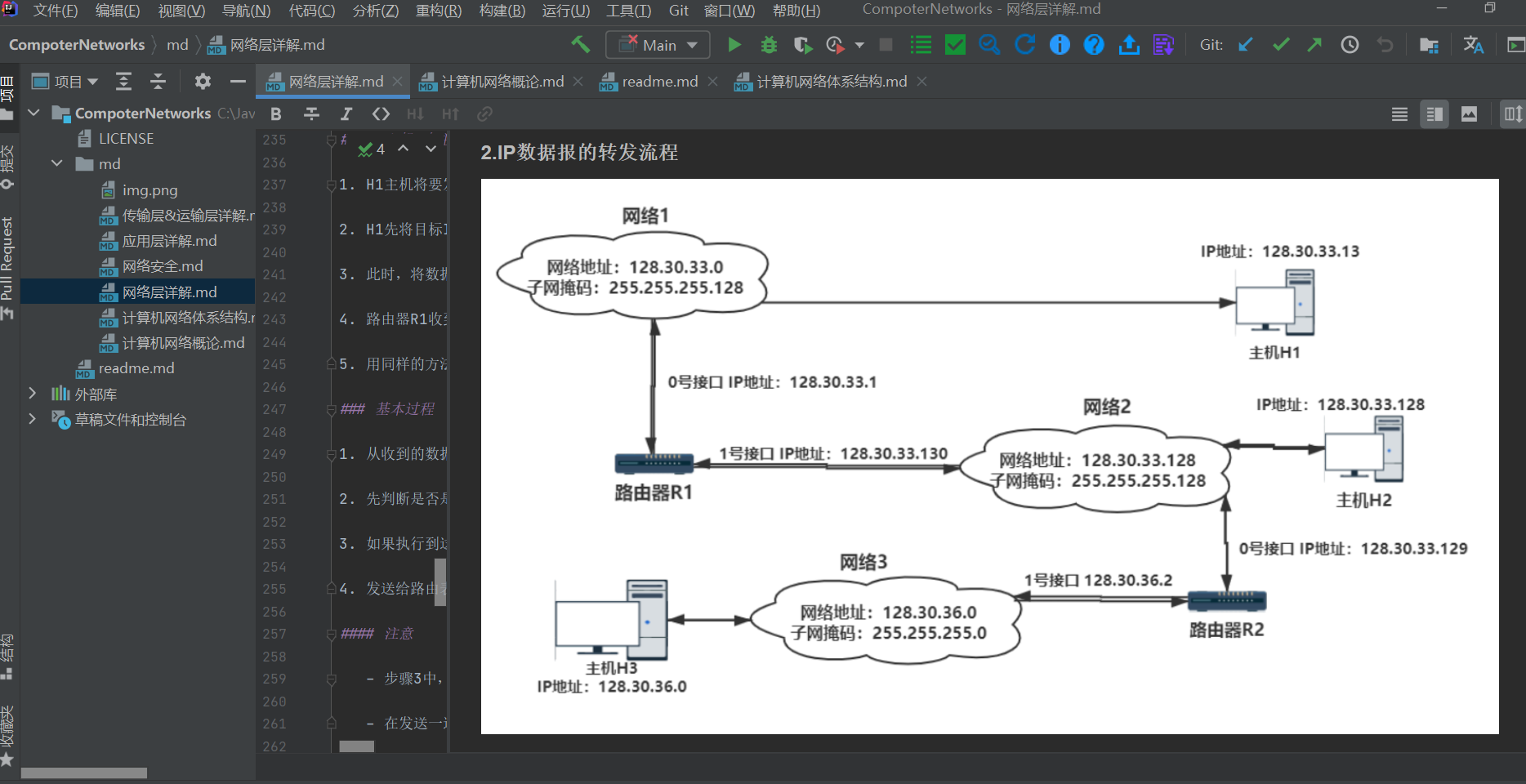Click the translate icon in toolbar

pyautogui.click(x=1473, y=45)
